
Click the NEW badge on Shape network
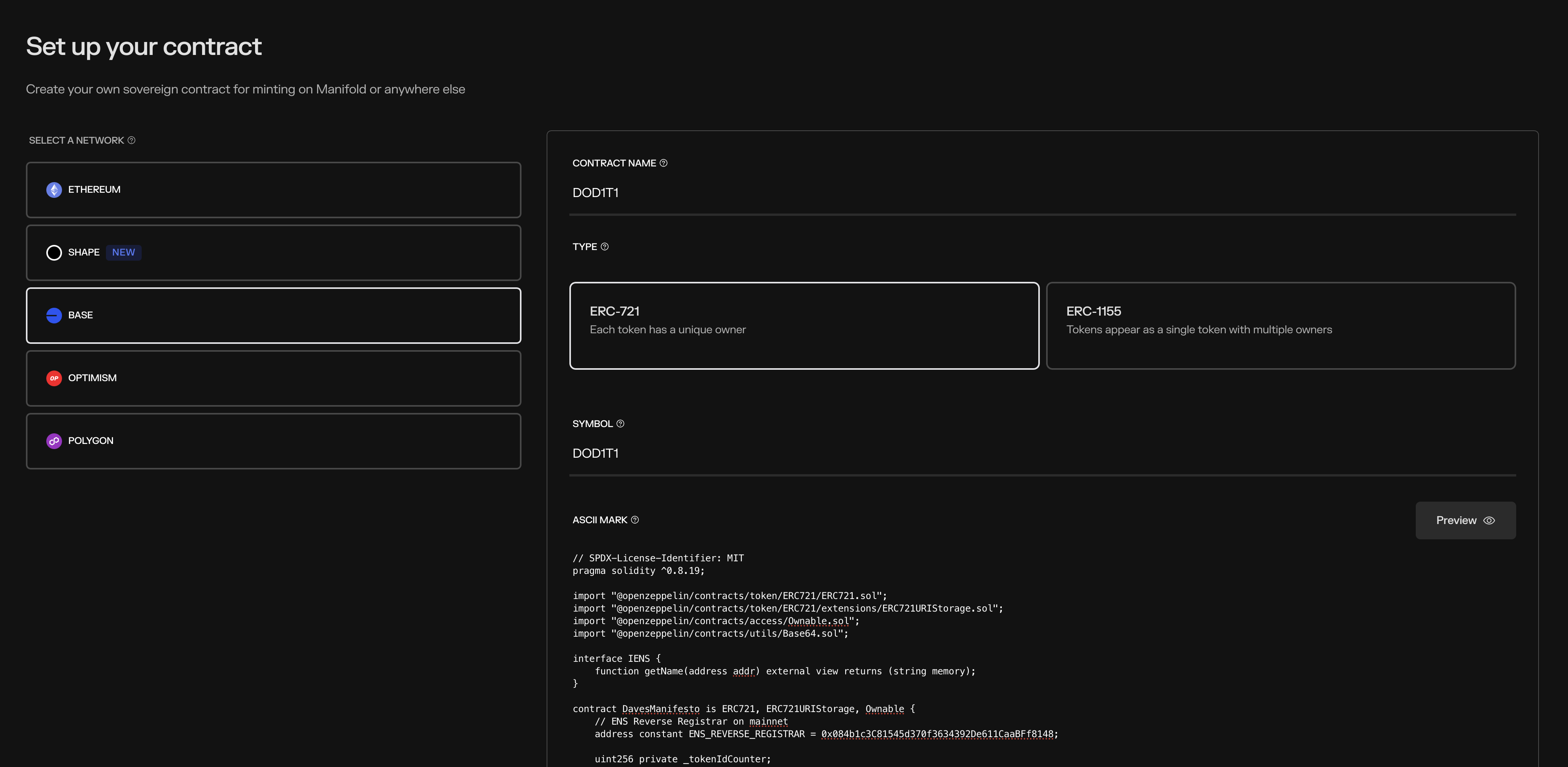(x=124, y=253)
